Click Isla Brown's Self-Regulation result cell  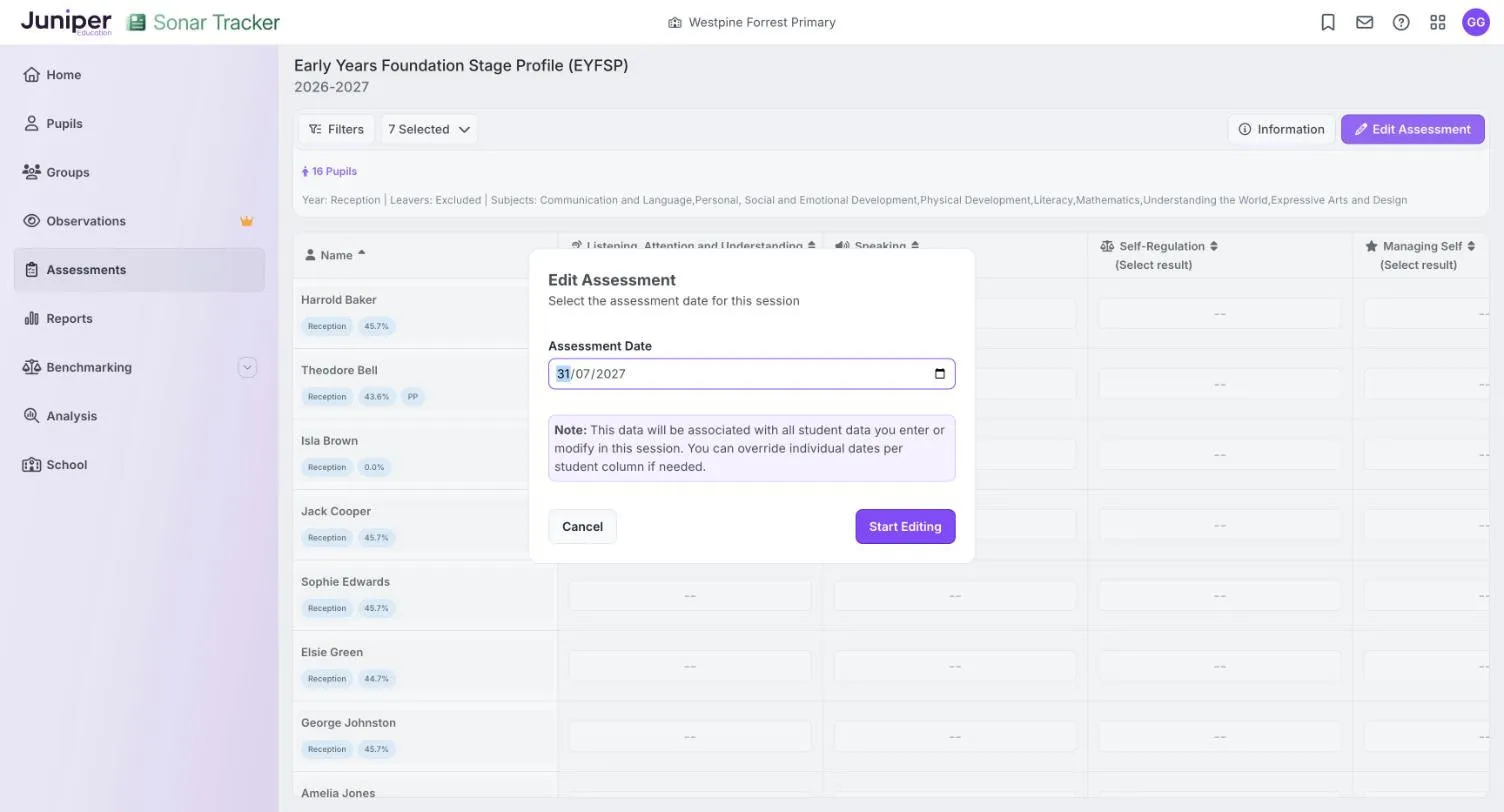click(1220, 455)
